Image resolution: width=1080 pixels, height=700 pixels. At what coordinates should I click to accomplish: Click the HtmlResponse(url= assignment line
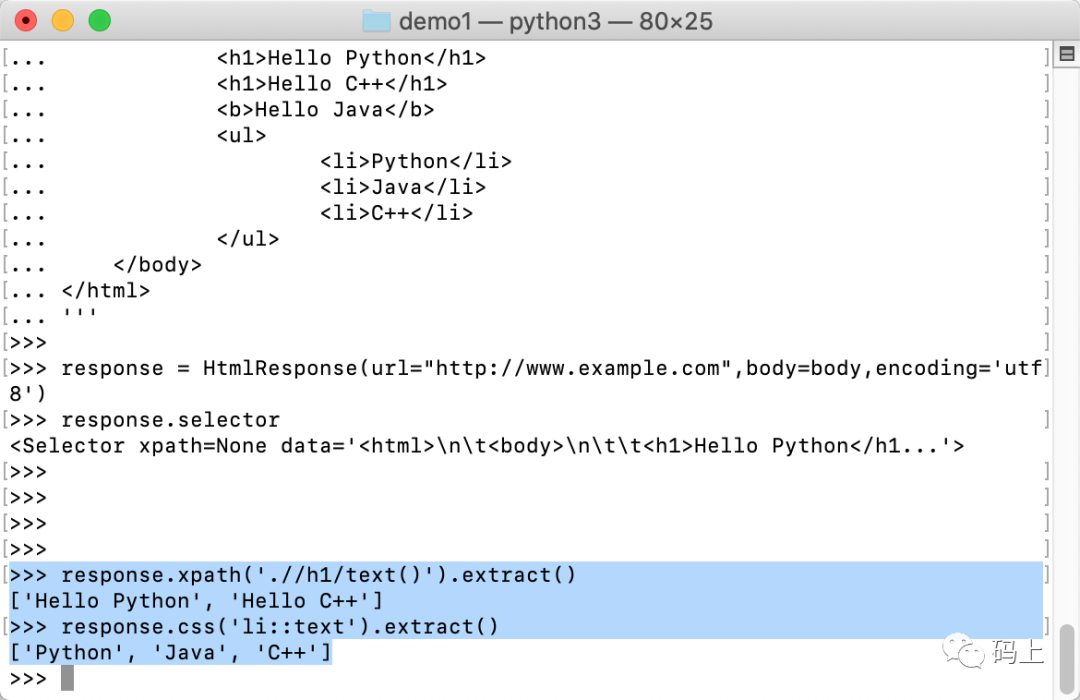click(527, 380)
